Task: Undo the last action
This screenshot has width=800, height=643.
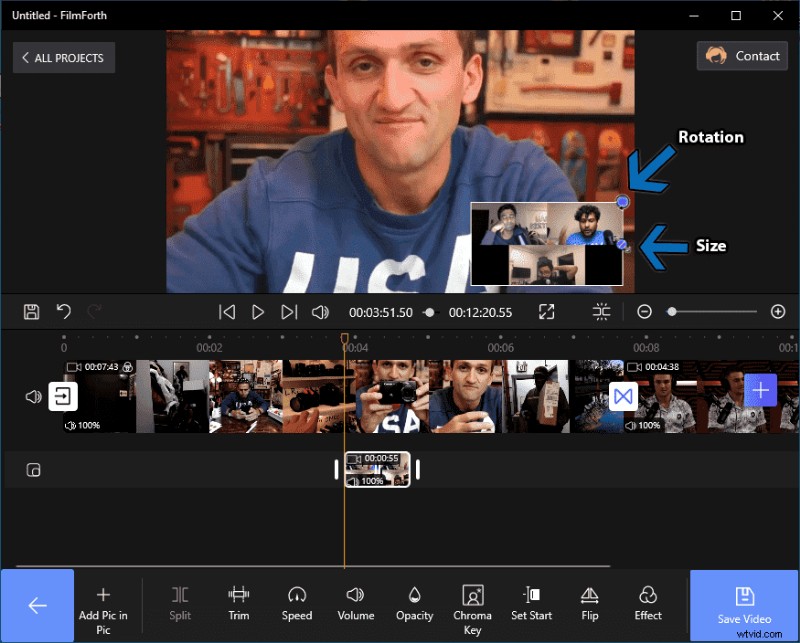Action: (64, 311)
